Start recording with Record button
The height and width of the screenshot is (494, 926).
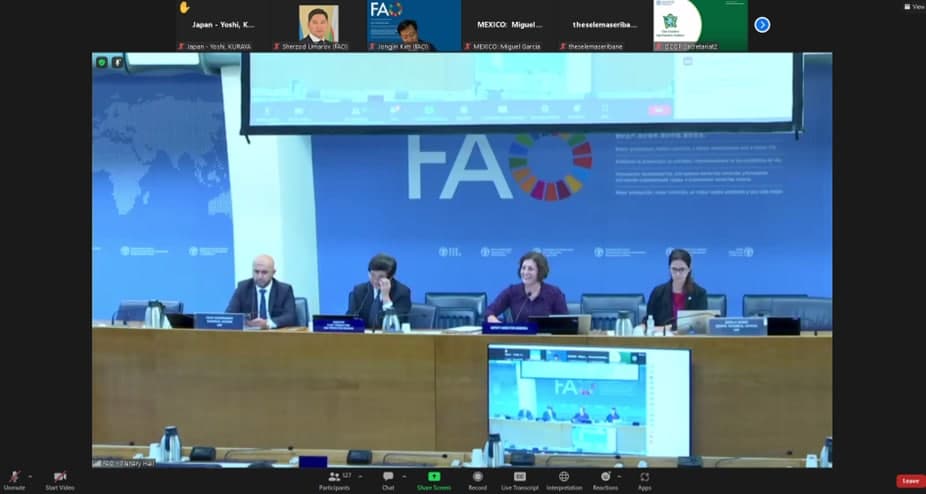coord(478,480)
